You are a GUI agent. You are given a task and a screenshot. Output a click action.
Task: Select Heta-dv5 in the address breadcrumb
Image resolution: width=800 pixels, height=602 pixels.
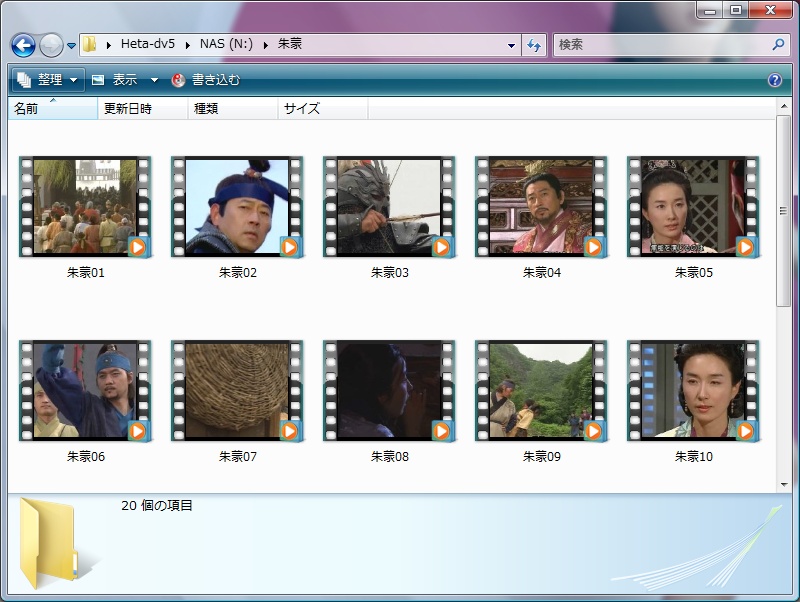(147, 44)
